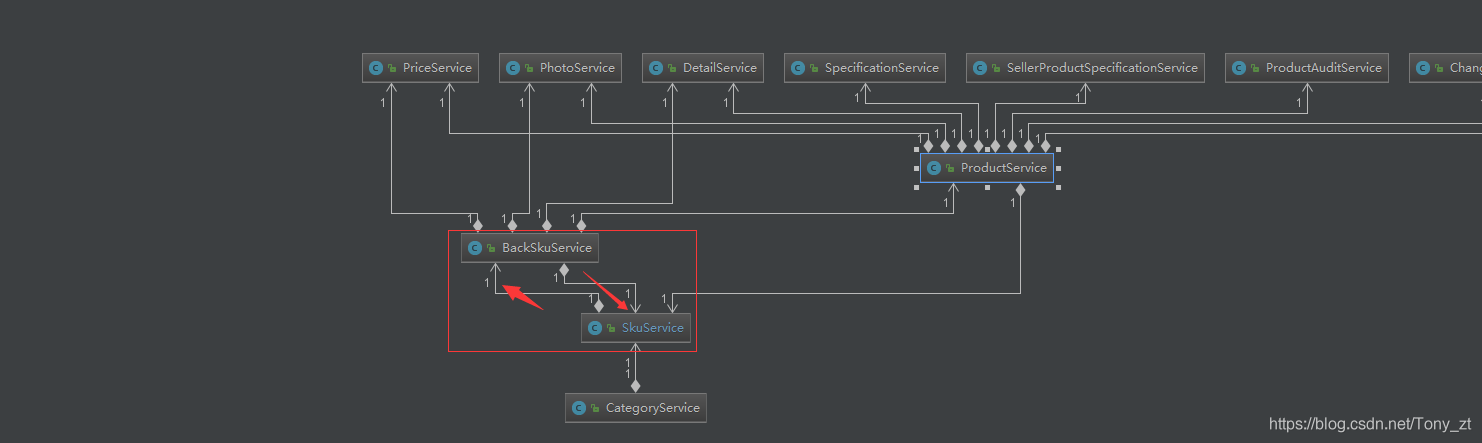Click the class icon on BackSkuService node
This screenshot has width=1482, height=443.
[x=475, y=248]
